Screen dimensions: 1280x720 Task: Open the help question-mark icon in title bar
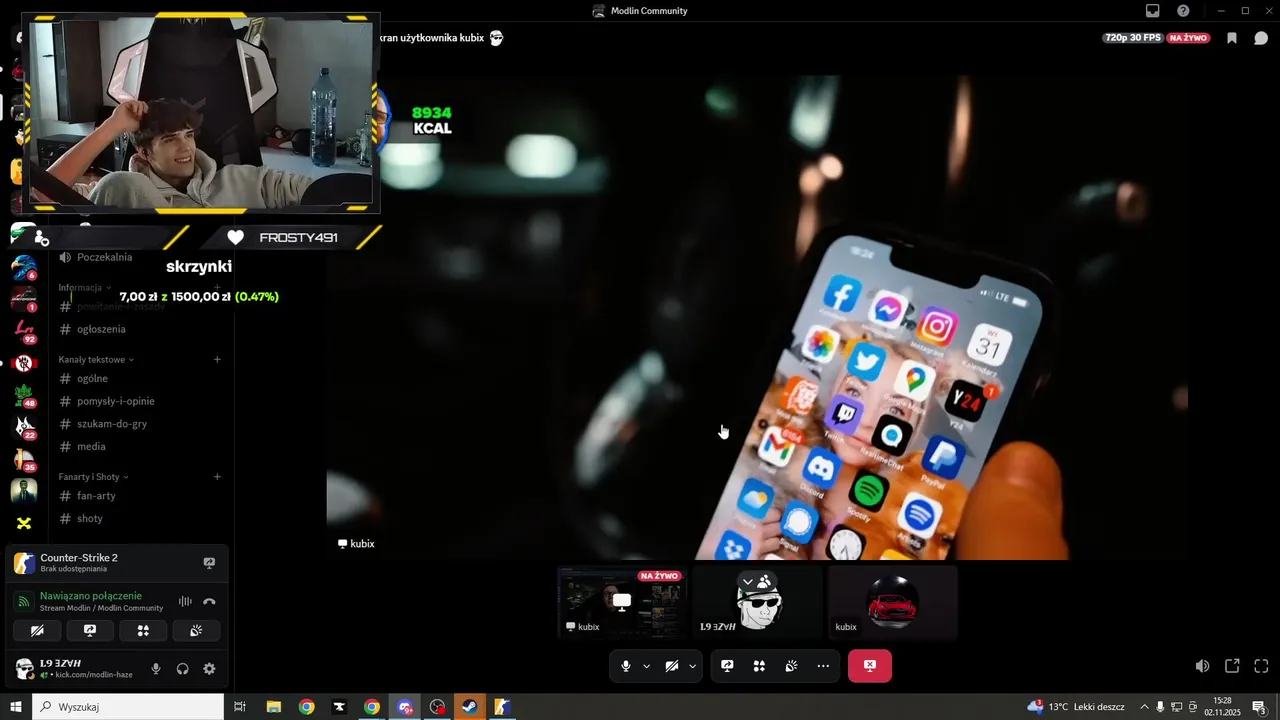point(1183,11)
